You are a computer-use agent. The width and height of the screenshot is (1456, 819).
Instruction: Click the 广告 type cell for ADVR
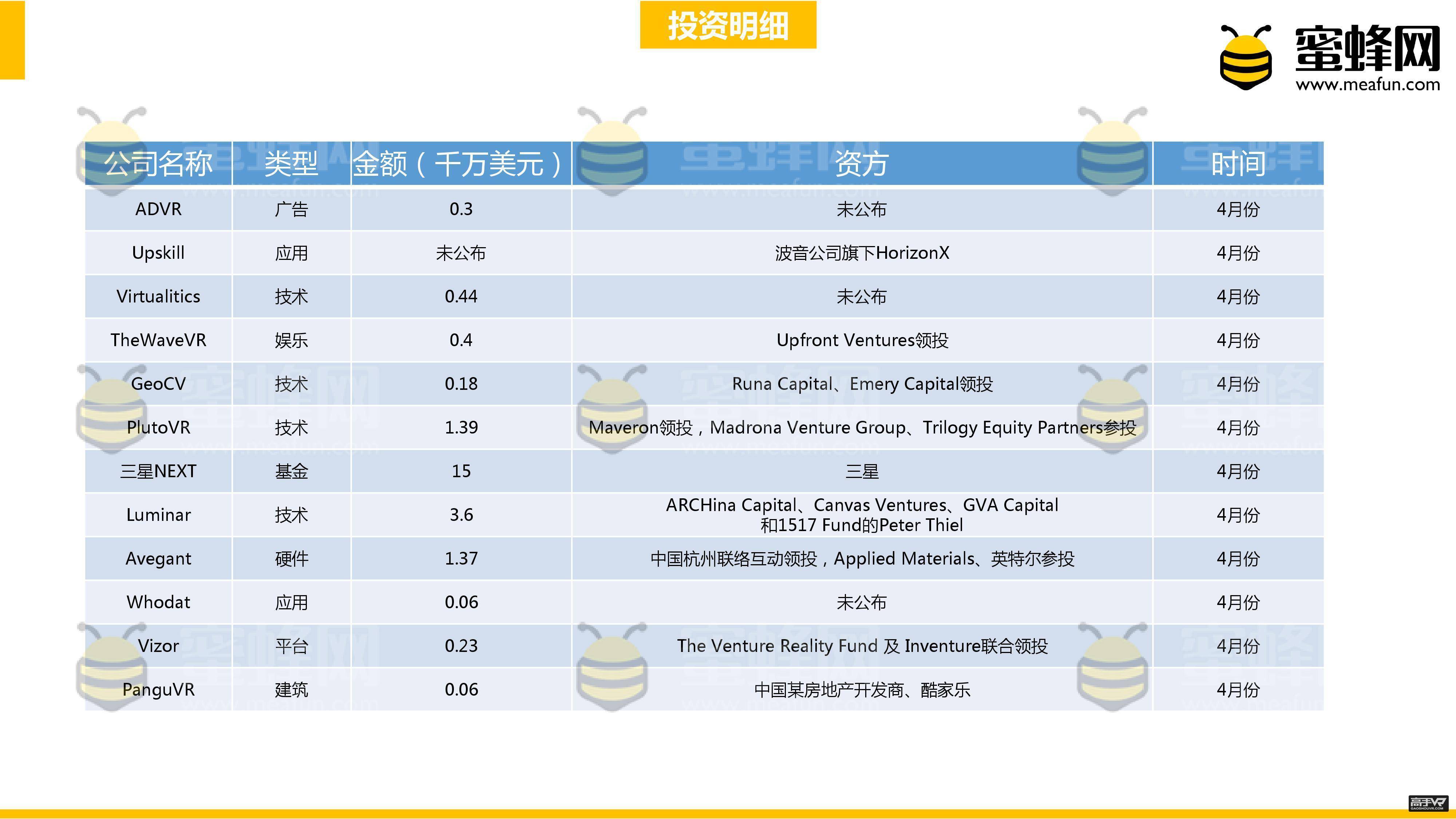point(292,209)
